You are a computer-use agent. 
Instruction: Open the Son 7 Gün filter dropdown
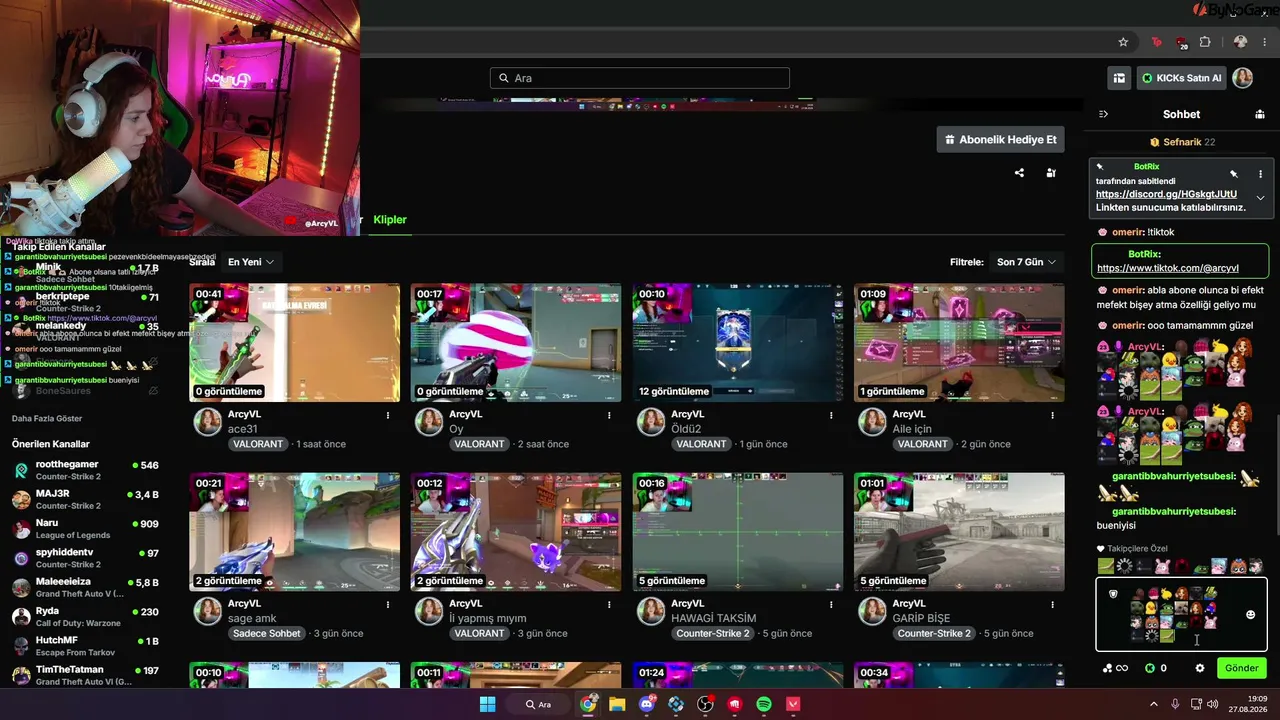pos(1027,262)
